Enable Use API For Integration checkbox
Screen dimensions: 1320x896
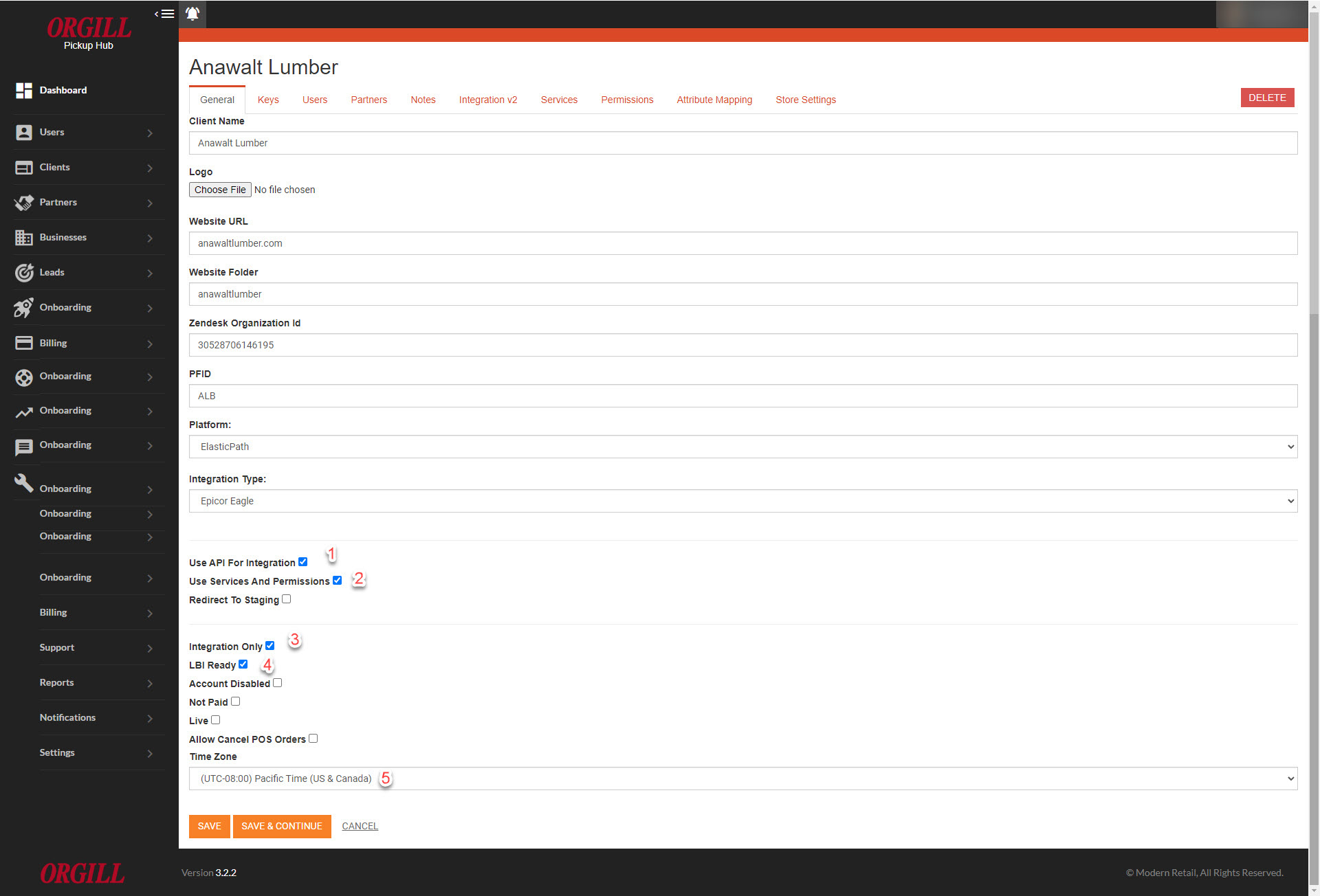(303, 562)
